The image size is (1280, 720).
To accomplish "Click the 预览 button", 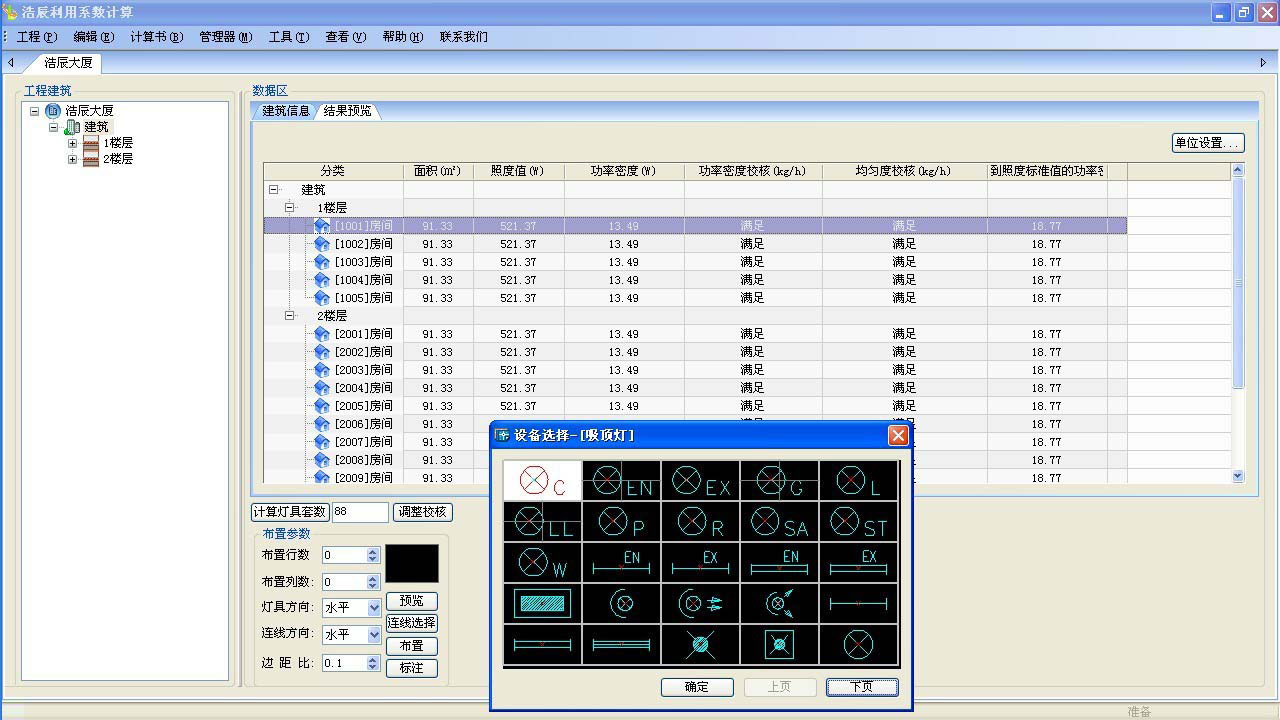I will point(411,601).
